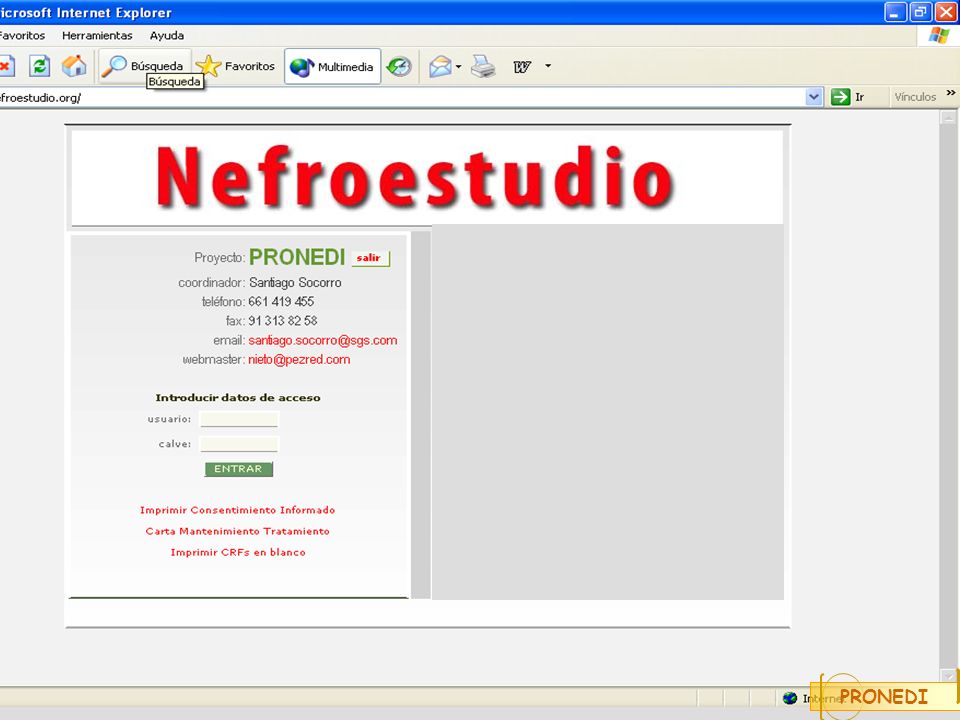Open the address bar dropdown arrow
Screen dimensions: 960x720
coord(814,97)
